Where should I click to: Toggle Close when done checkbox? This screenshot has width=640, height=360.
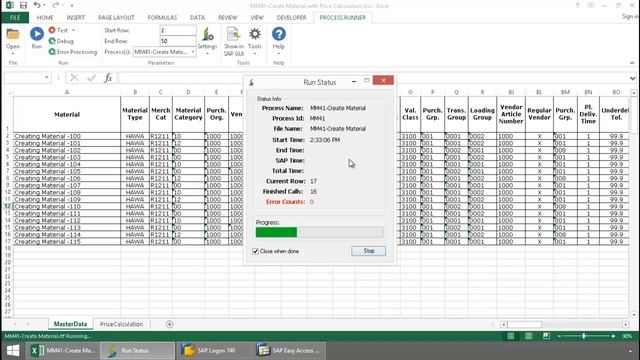click(256, 251)
